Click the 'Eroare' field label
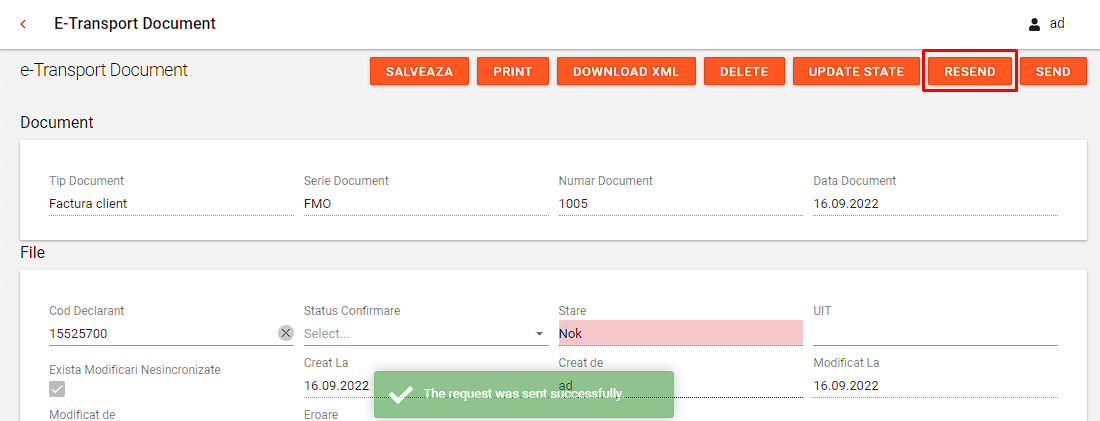 click(321, 415)
